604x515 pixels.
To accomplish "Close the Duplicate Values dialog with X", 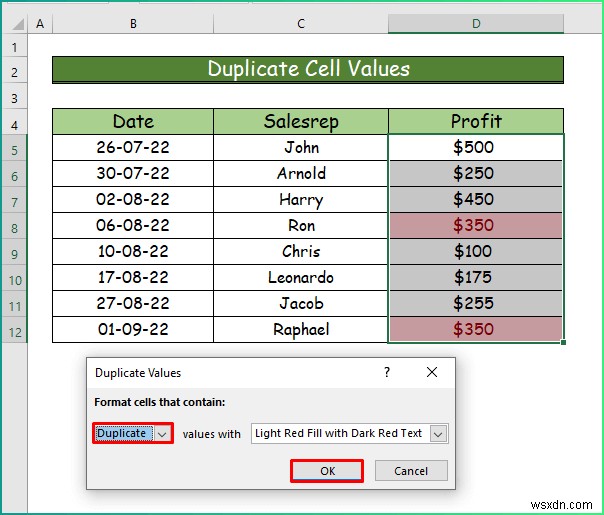I will click(432, 372).
